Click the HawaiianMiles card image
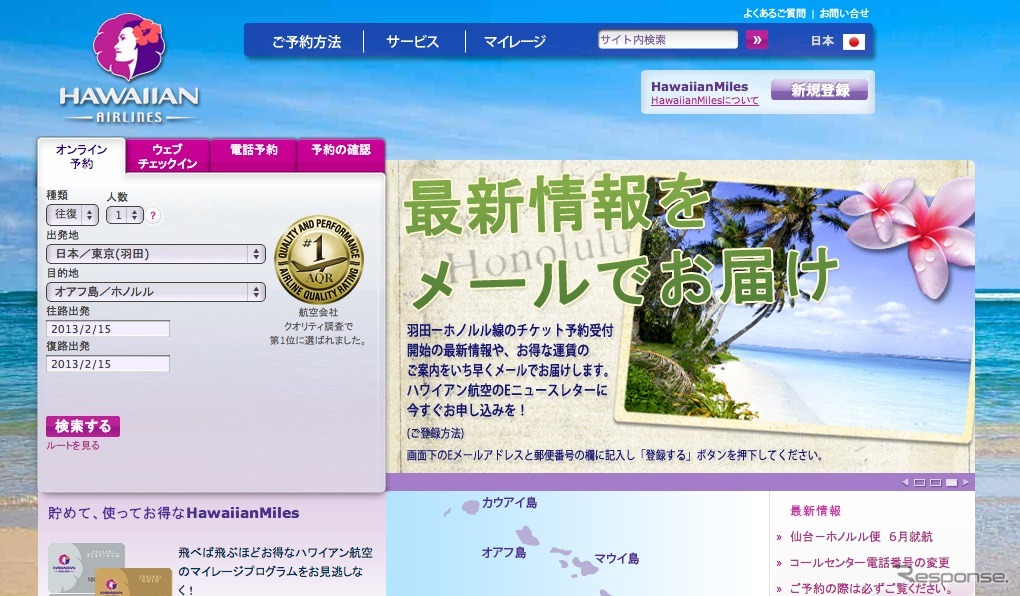The width and height of the screenshot is (1020, 596). 109,569
